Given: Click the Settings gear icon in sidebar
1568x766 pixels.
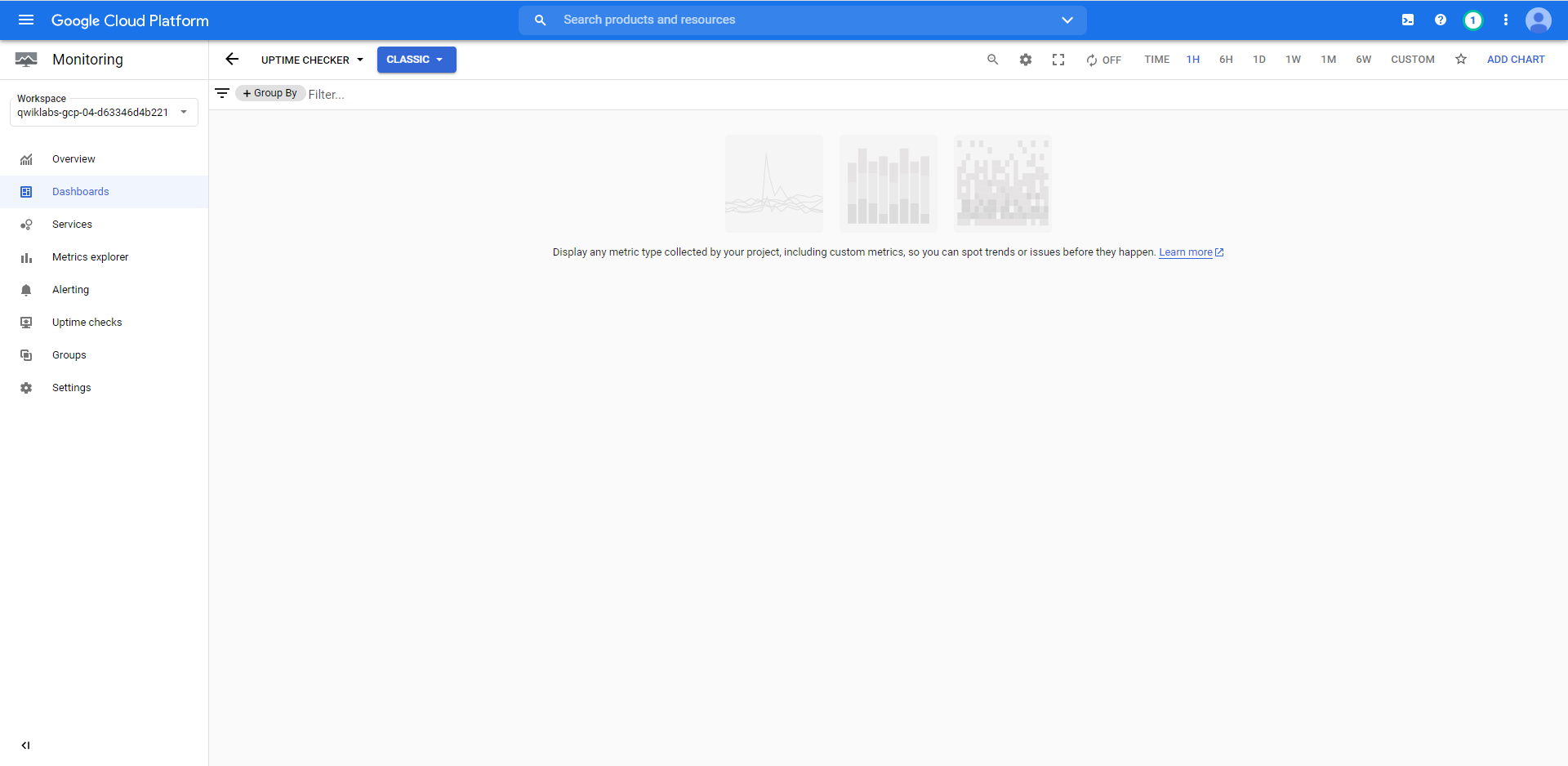Looking at the screenshot, I should point(26,388).
